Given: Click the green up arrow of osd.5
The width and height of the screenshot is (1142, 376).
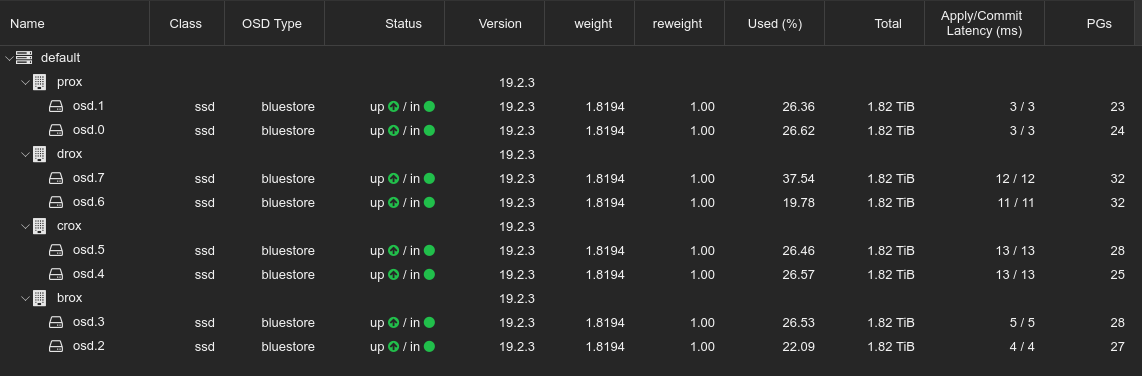Looking at the screenshot, I should pos(393,251).
